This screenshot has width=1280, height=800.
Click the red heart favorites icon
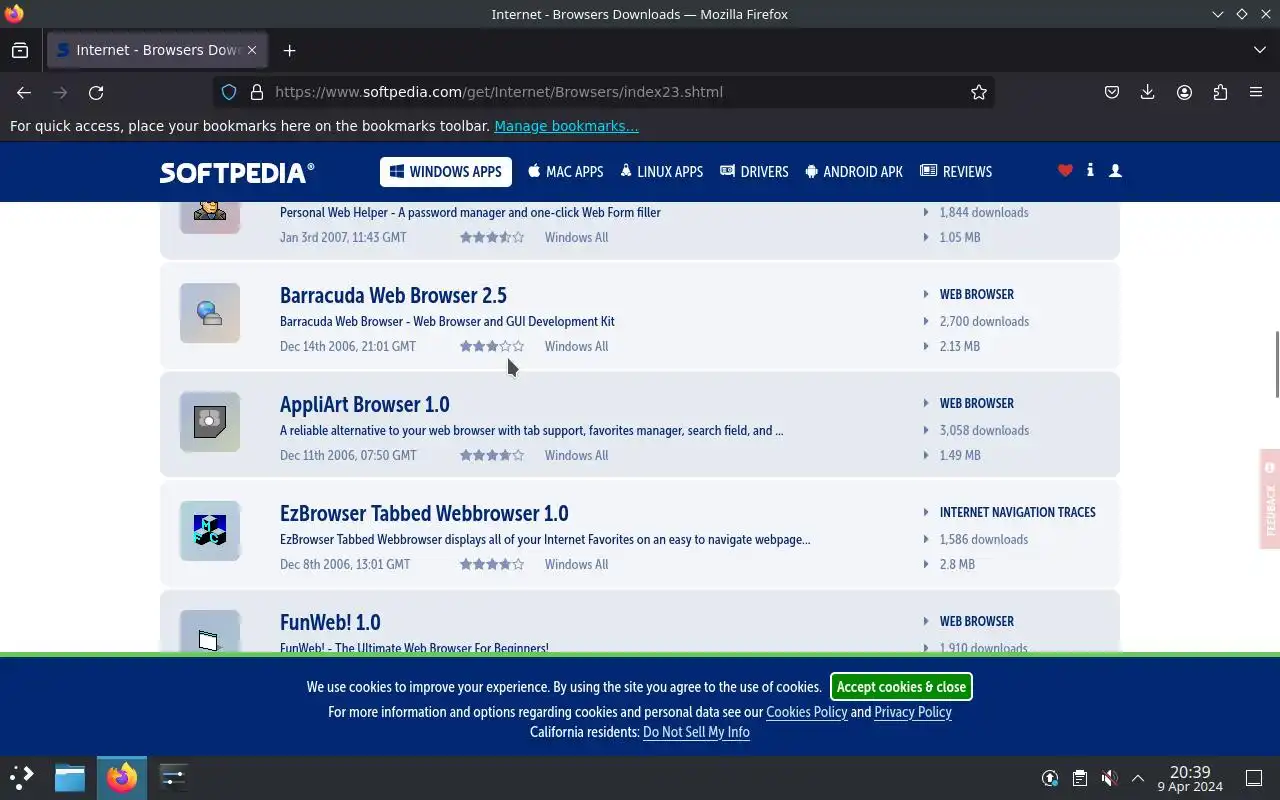(x=1065, y=171)
